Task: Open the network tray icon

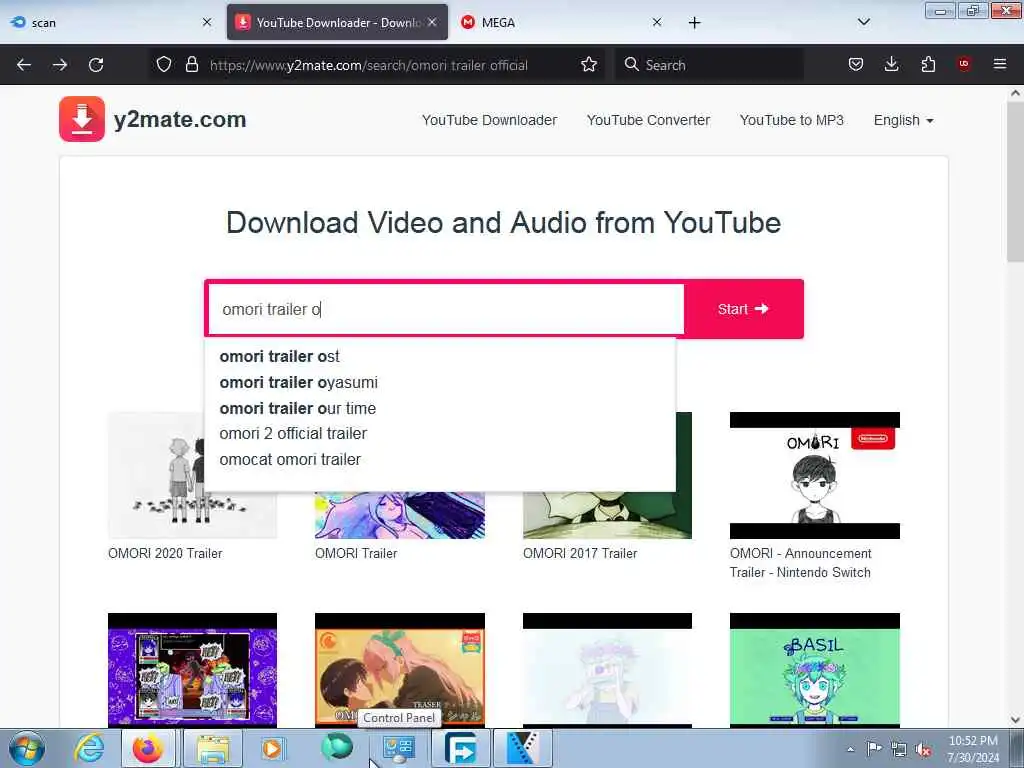Action: 899,750
